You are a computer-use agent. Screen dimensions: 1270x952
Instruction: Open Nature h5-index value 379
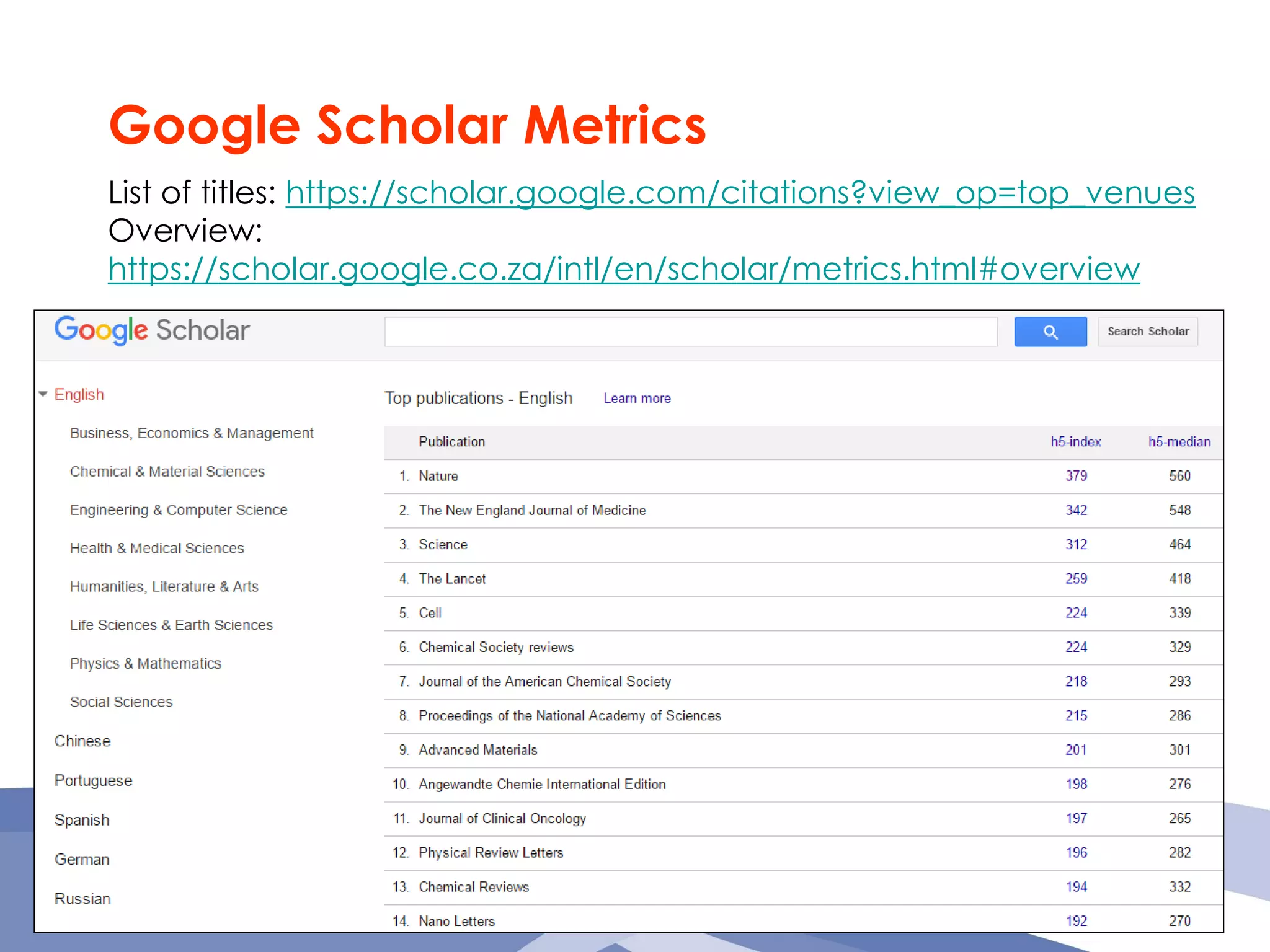tap(1077, 476)
